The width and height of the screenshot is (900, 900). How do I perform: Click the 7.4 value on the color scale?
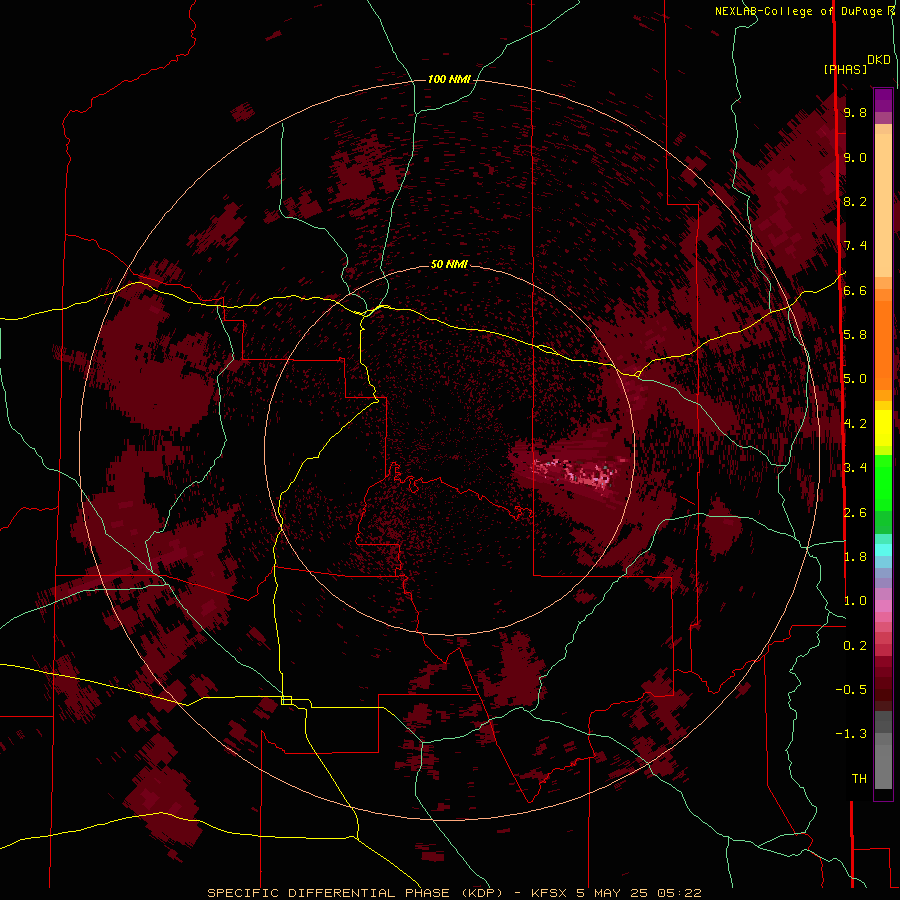click(x=855, y=246)
